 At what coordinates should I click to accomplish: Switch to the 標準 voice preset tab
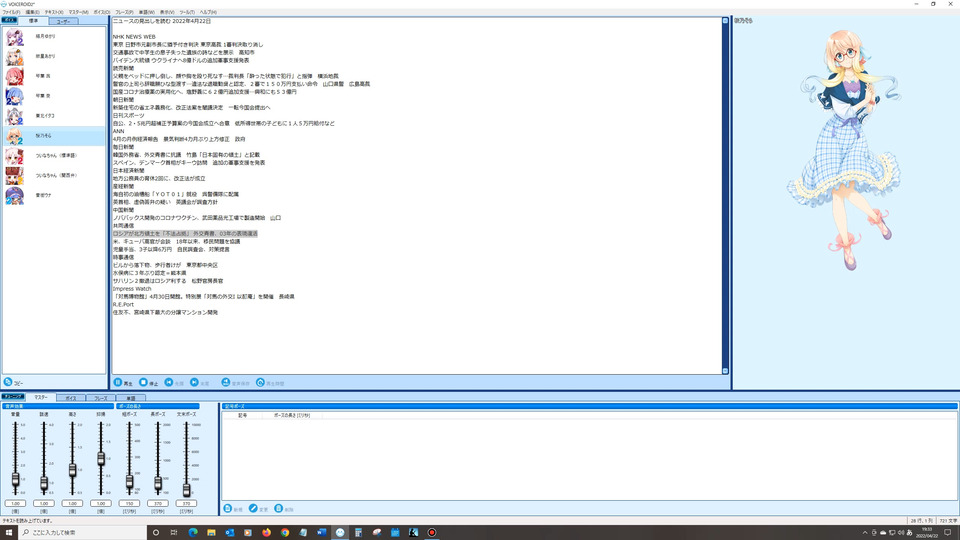34,21
